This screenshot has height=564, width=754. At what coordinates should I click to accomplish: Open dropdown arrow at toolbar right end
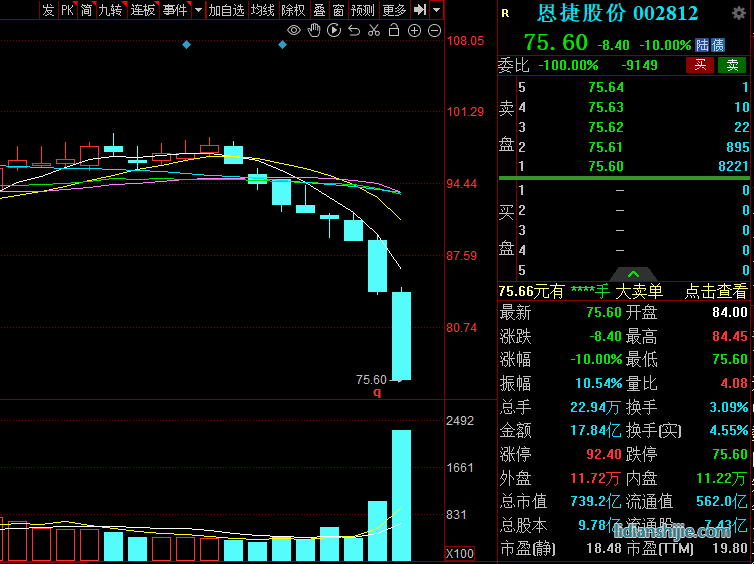(x=438, y=10)
